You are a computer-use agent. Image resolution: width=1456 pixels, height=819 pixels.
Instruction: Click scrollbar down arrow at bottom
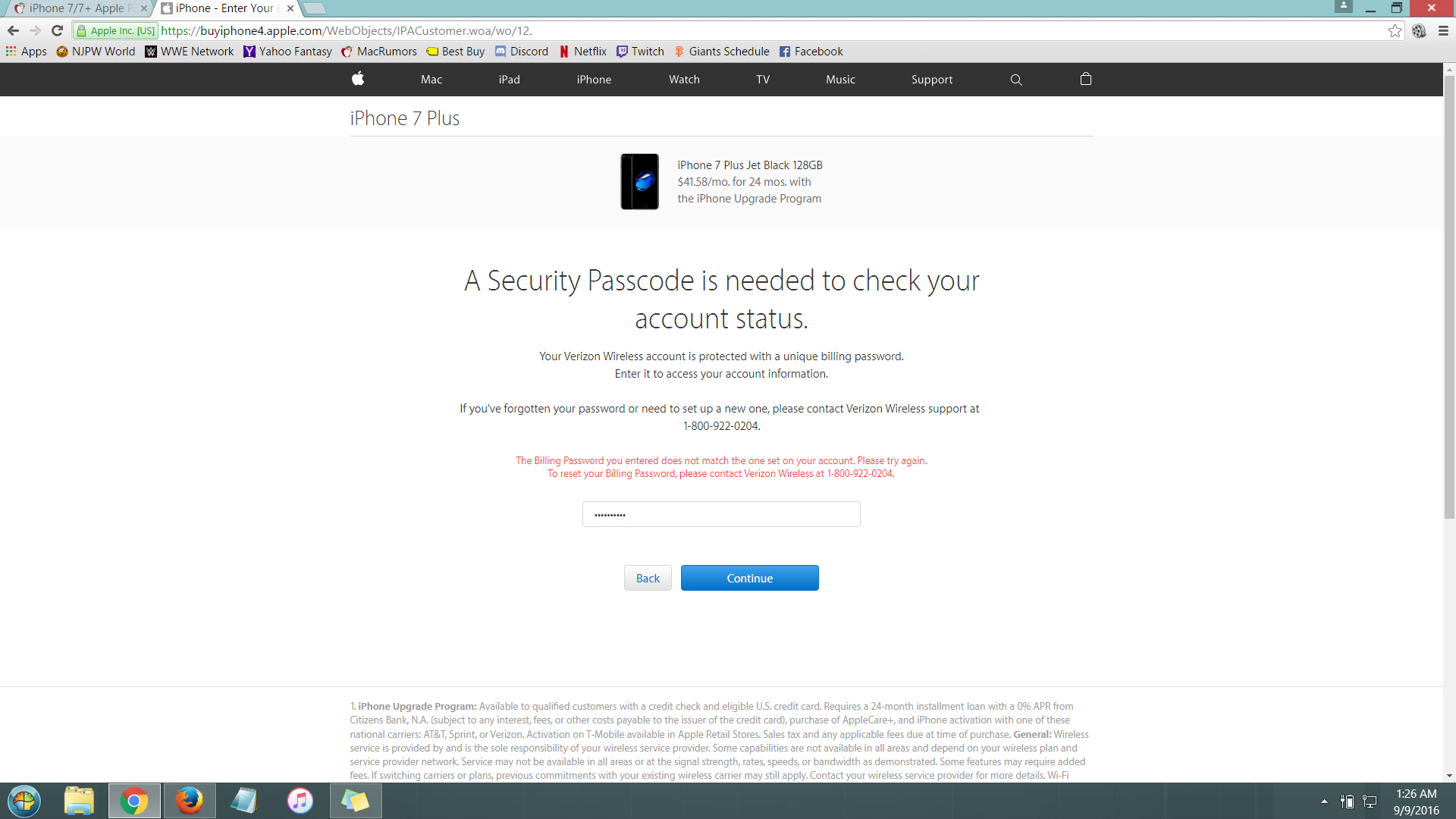(x=1449, y=776)
